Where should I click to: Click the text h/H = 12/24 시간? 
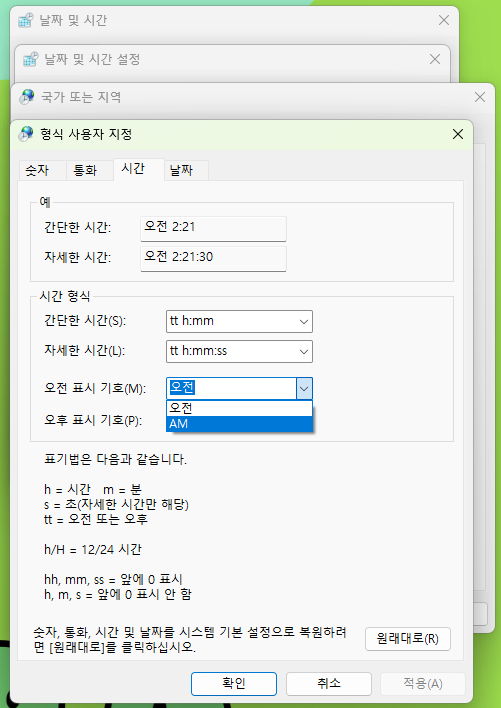coord(93,550)
